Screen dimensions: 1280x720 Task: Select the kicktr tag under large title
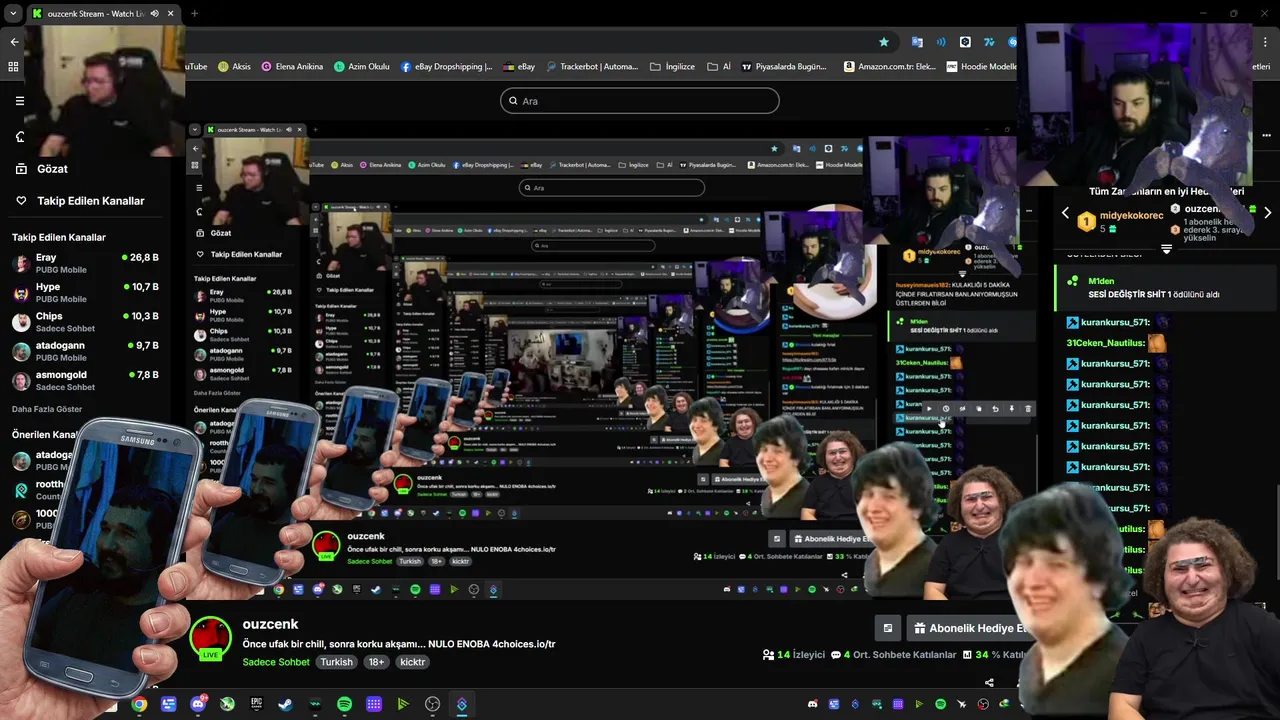tap(413, 662)
